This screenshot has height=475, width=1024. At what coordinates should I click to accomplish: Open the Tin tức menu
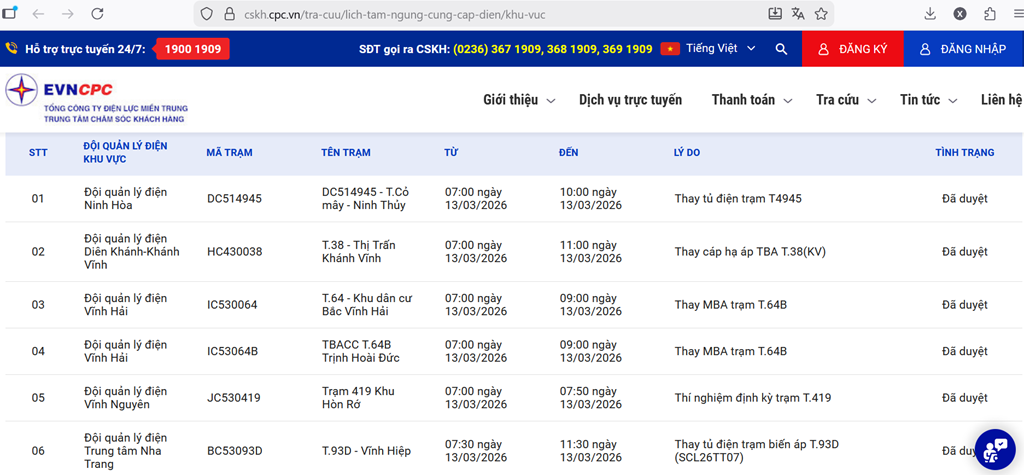929,100
